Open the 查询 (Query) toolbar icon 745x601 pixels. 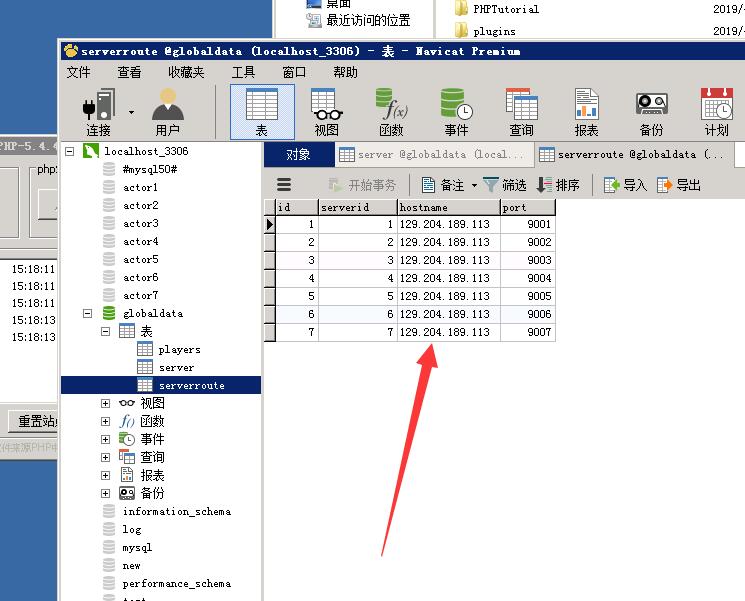521,111
